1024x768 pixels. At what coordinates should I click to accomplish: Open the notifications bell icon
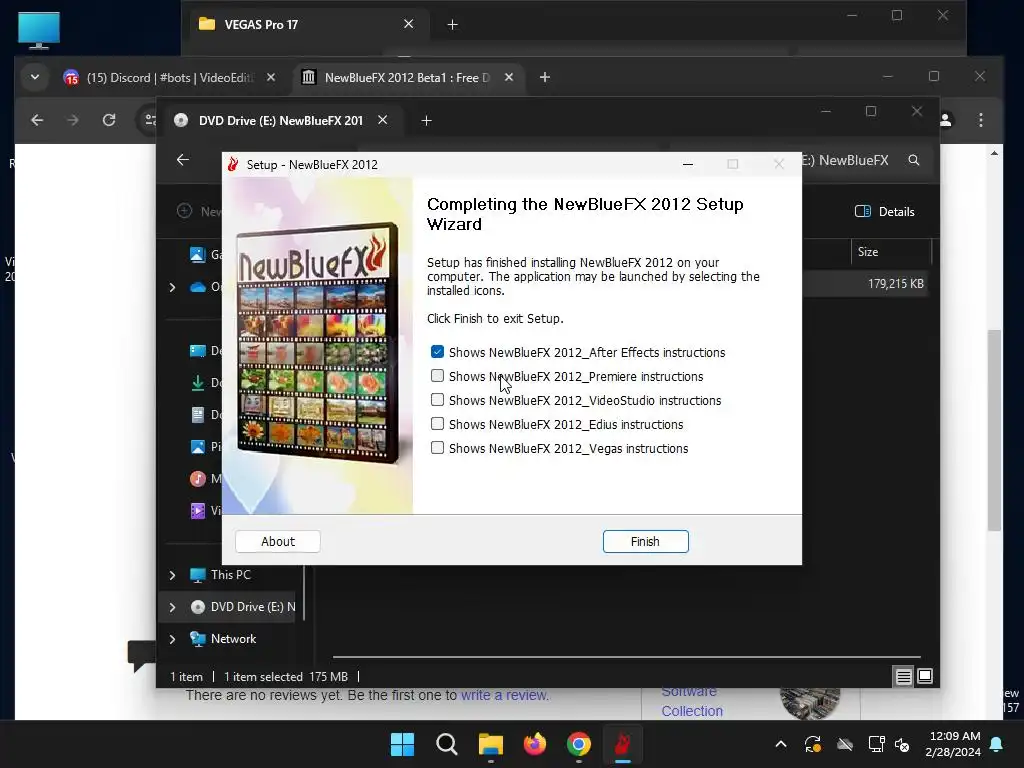[x=997, y=744]
